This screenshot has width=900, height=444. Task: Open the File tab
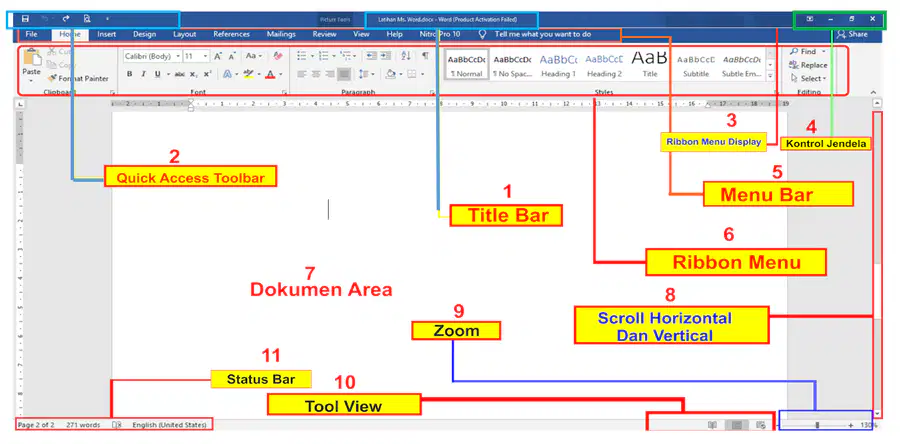(32, 34)
